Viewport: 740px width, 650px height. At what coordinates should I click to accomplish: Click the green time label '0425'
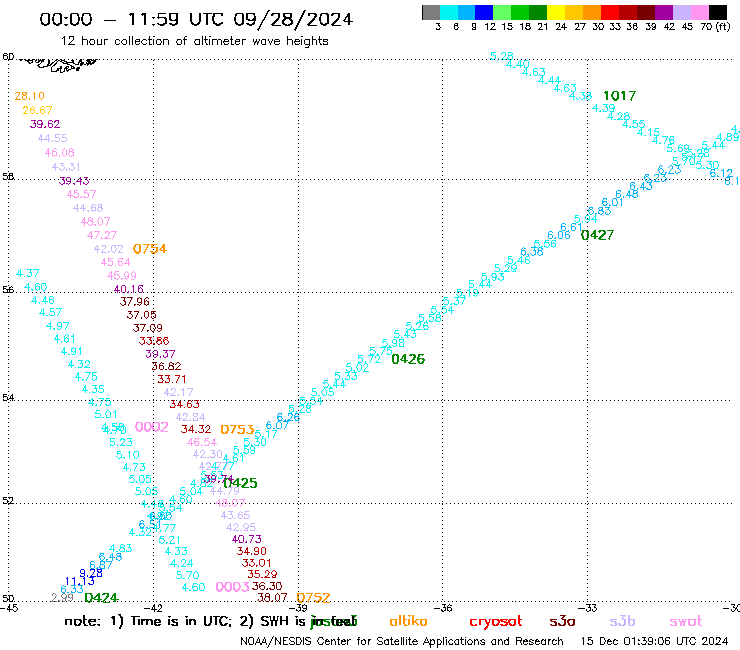pyautogui.click(x=241, y=483)
